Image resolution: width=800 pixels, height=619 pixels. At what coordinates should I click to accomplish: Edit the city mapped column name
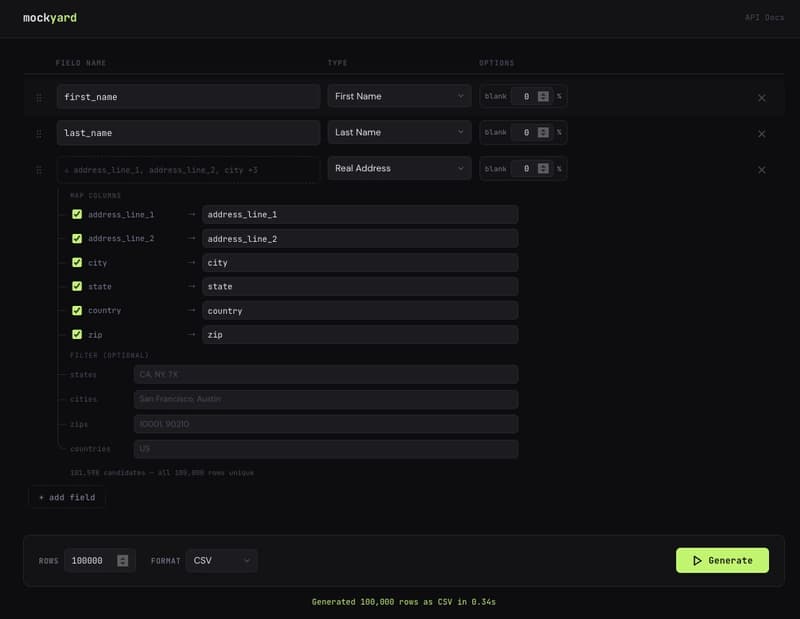click(x=360, y=262)
